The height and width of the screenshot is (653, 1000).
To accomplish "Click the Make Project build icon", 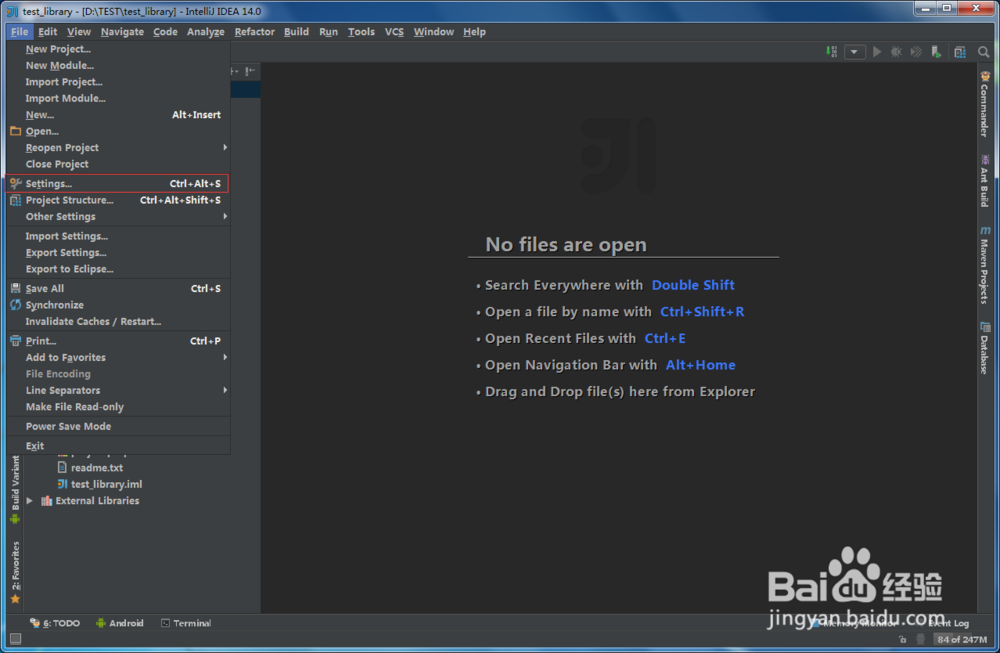I will click(832, 52).
